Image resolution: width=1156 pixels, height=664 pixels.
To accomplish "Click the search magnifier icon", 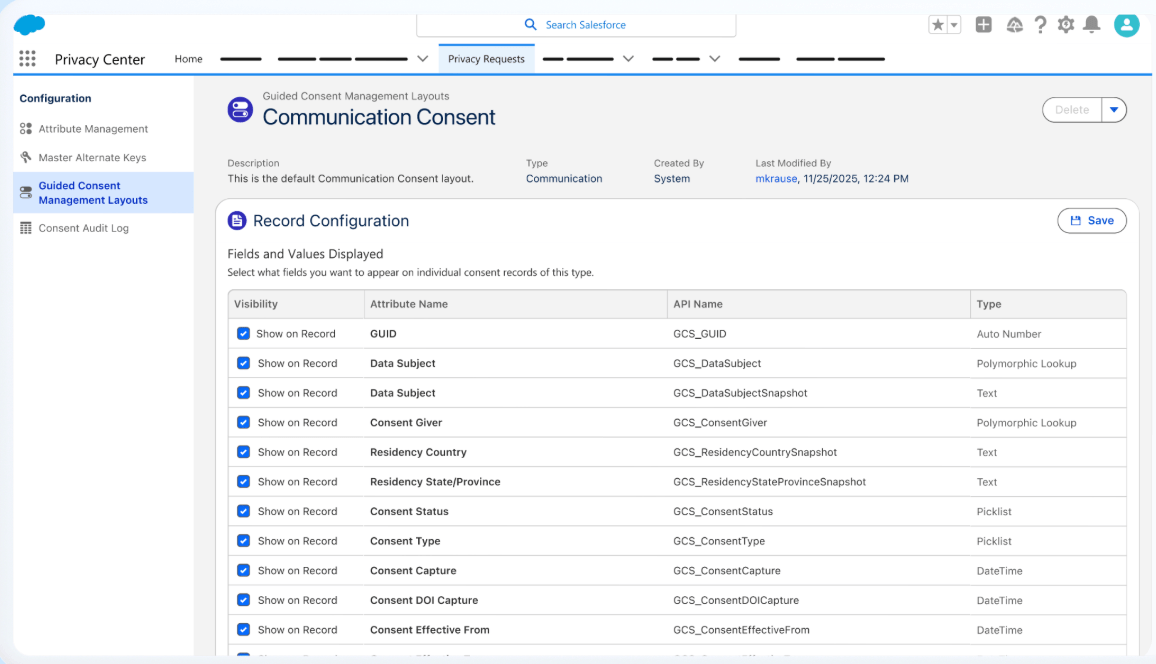I will coord(530,24).
